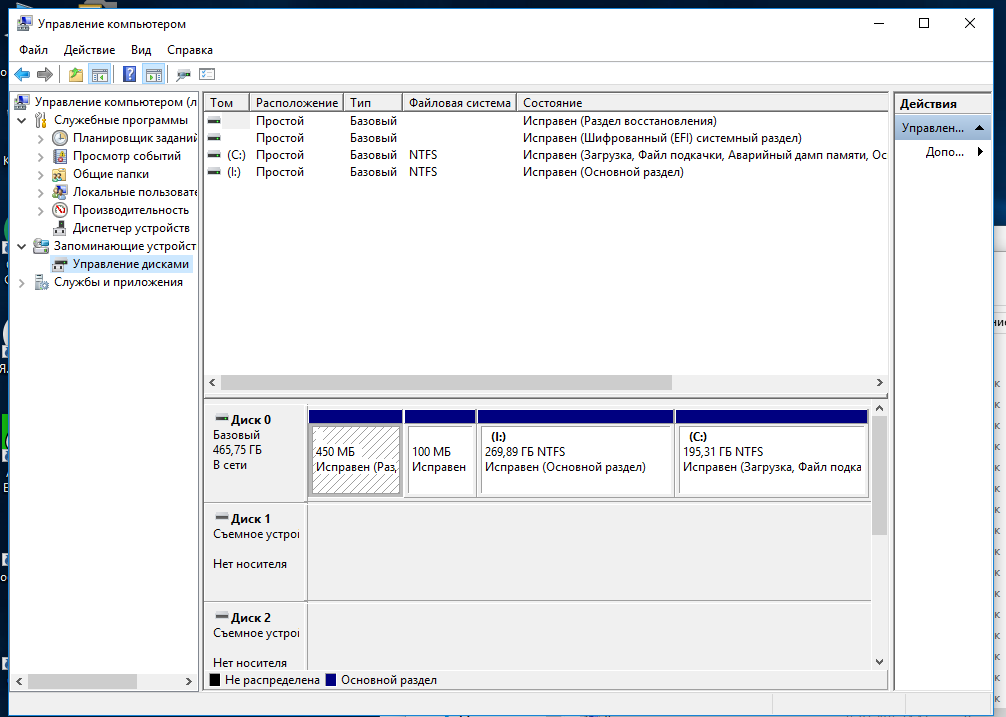This screenshot has height=717, width=1006.
Task: Select the Производительность icon
Action: [x=60, y=210]
